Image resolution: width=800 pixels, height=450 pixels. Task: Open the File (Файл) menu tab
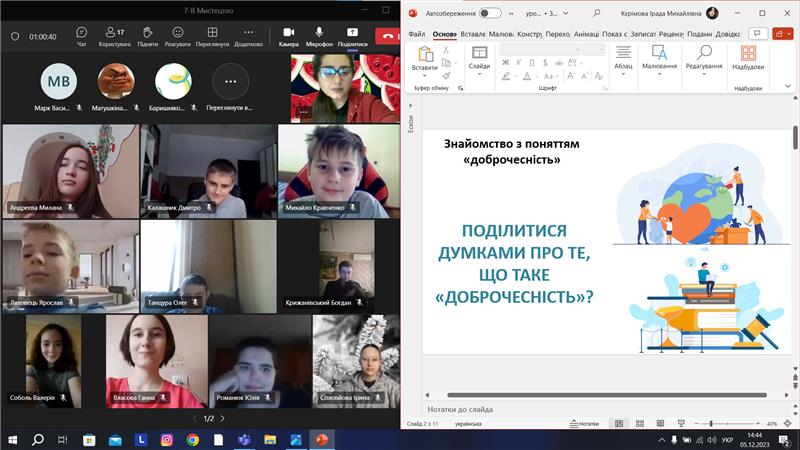pos(415,34)
